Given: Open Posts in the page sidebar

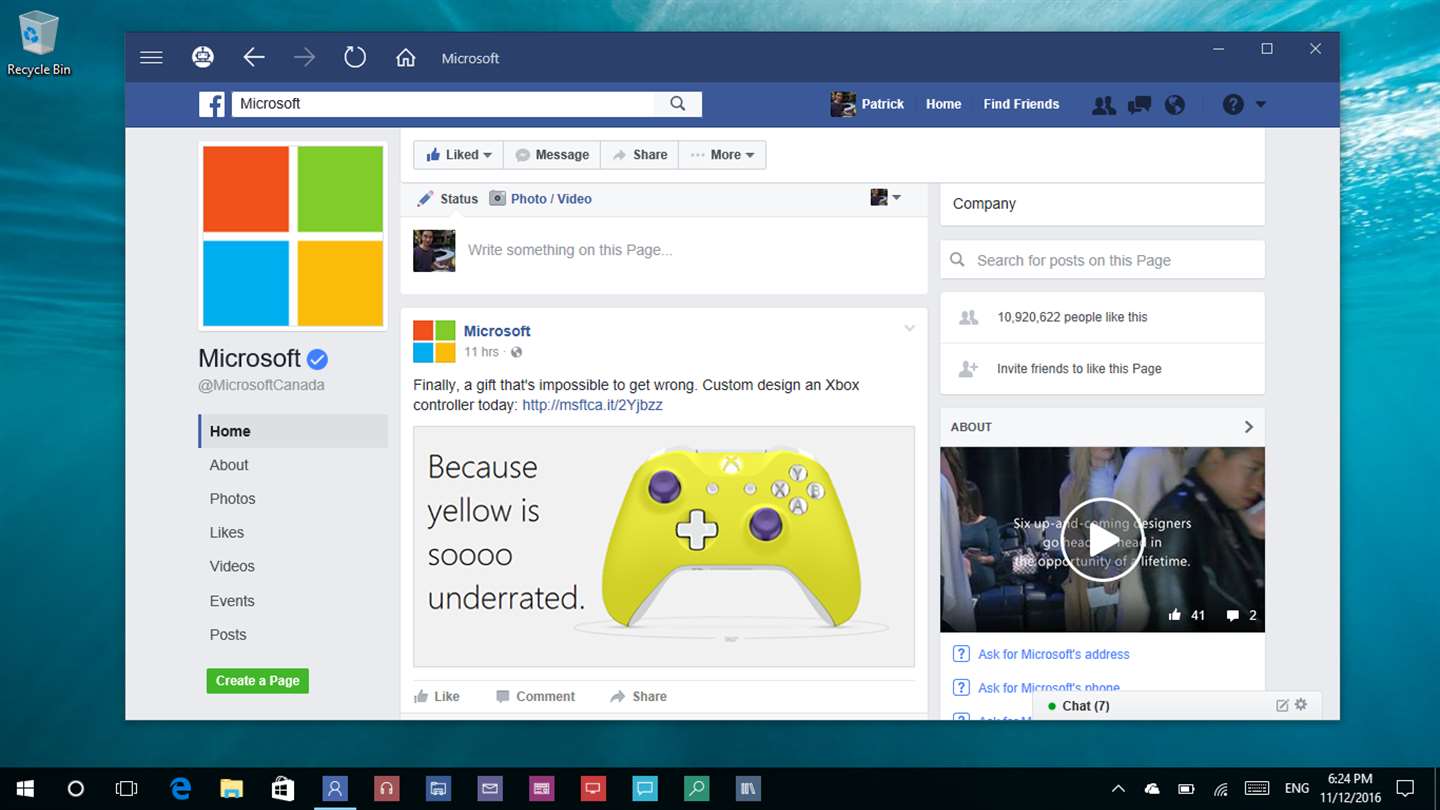Looking at the screenshot, I should tap(228, 635).
